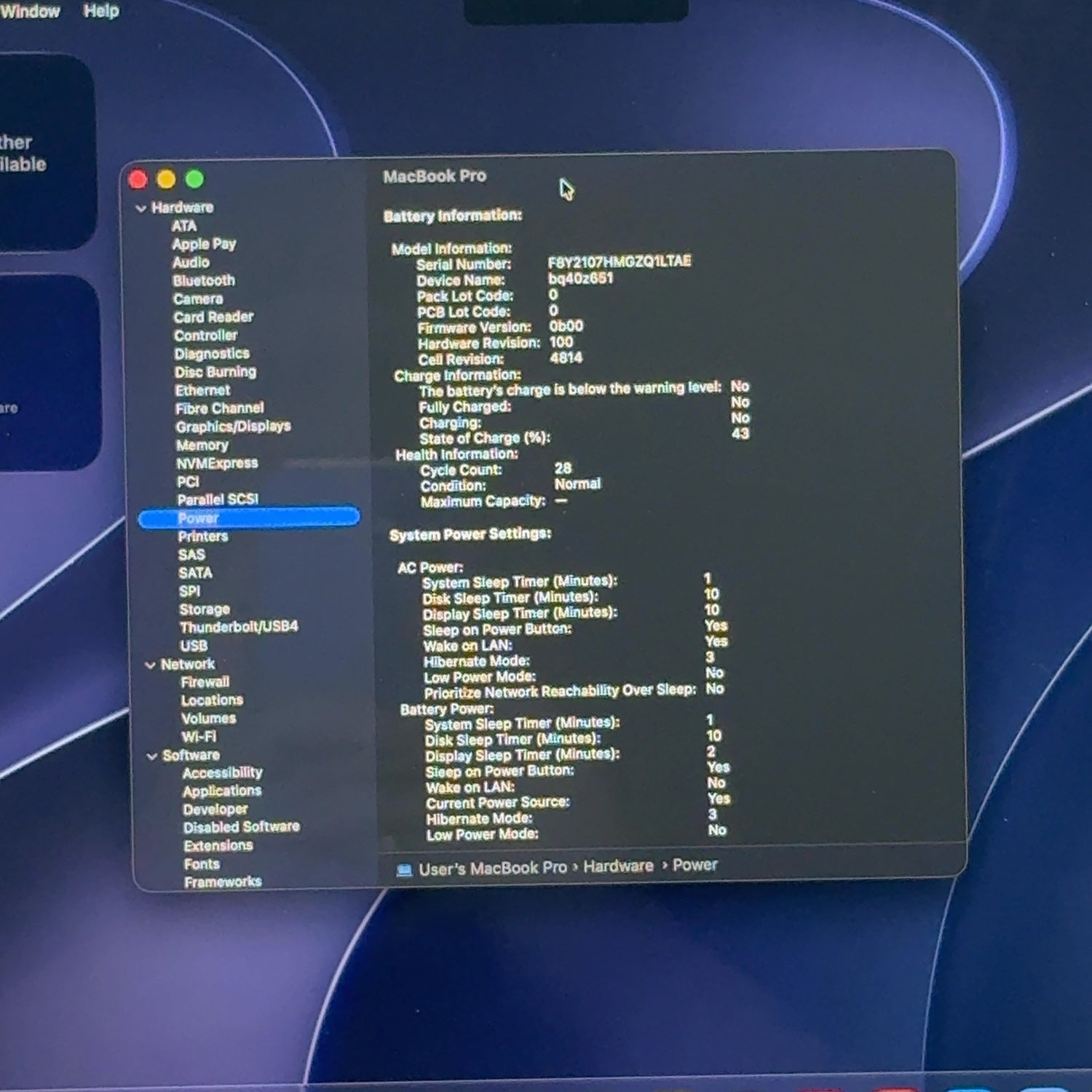Viewport: 1092px width, 1092px height.
Task: Click the "State of Charge (%):" label
Action: [x=485, y=438]
